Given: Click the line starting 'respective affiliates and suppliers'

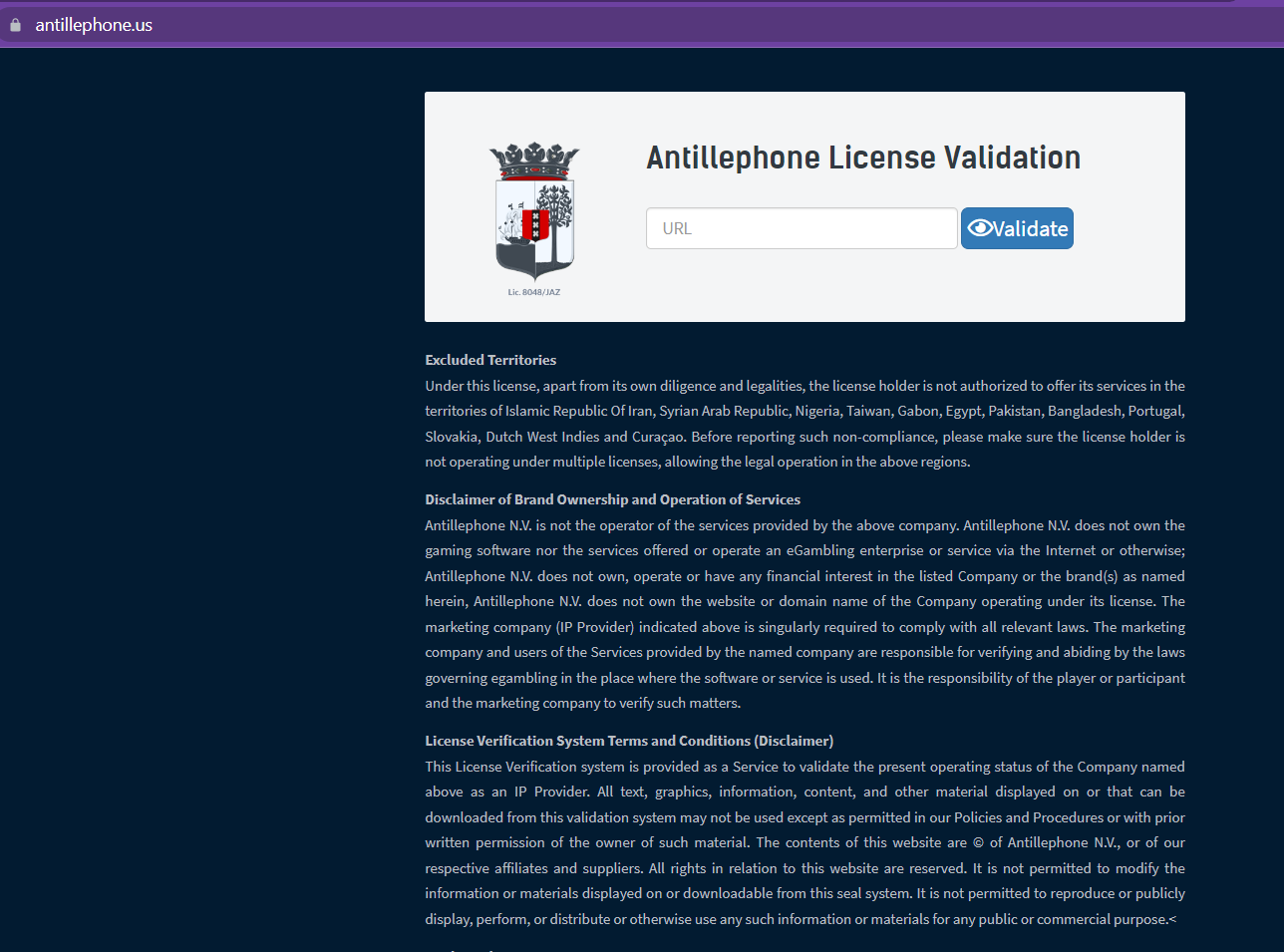Looking at the screenshot, I should pyautogui.click(x=805, y=868).
